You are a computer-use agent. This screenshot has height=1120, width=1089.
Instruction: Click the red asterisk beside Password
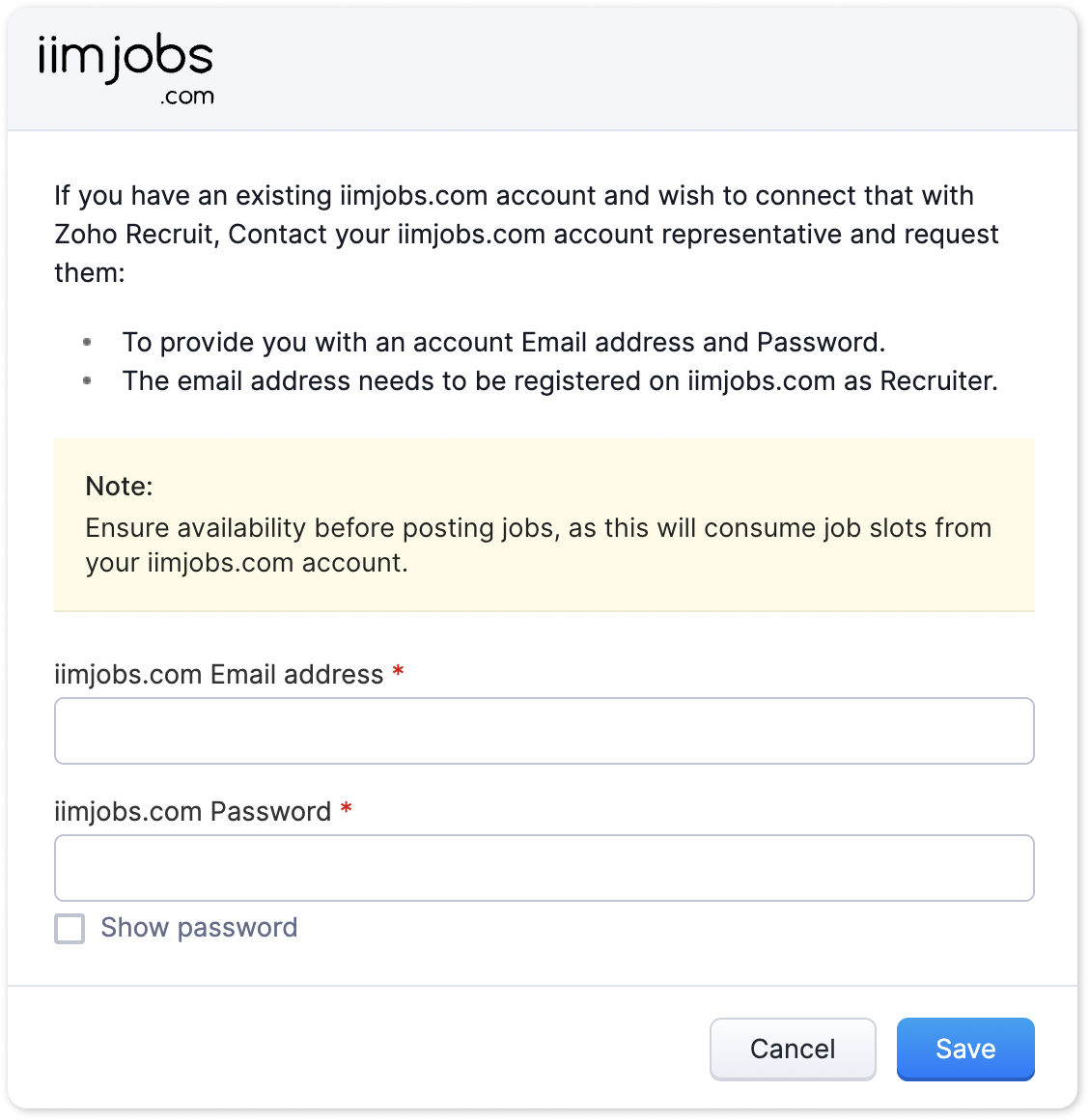coord(346,810)
